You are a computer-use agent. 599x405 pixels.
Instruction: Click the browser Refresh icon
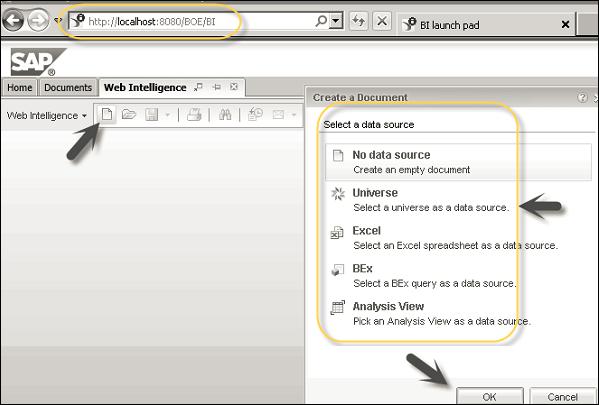pyautogui.click(x=358, y=21)
